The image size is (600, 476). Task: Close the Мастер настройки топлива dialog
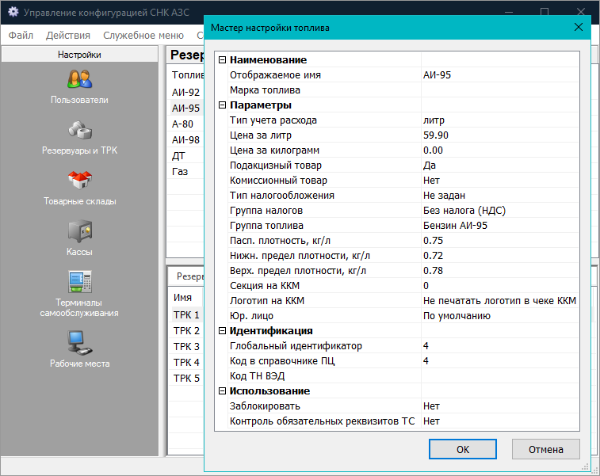(x=578, y=28)
